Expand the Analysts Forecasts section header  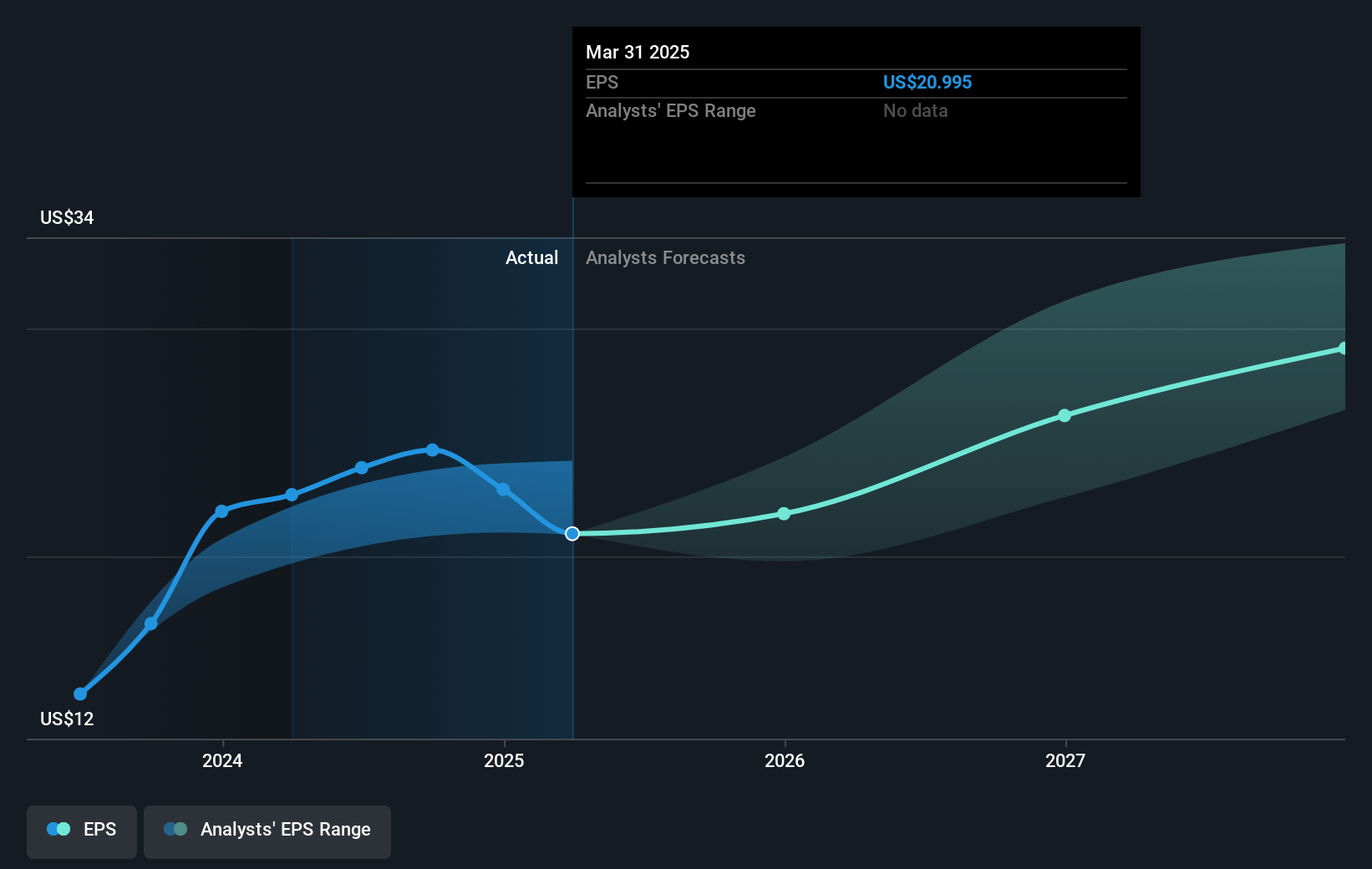point(665,258)
